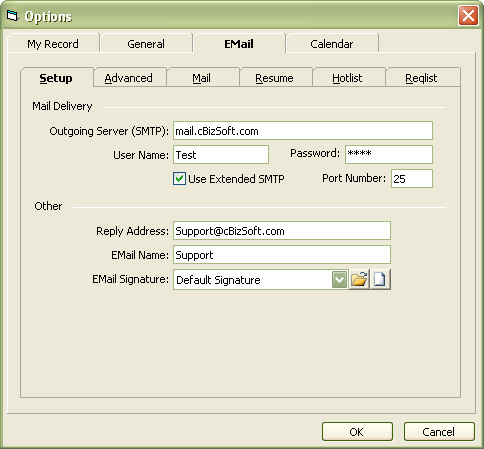Close the Options dialog with red X
The height and width of the screenshot is (449, 484).
point(468,16)
